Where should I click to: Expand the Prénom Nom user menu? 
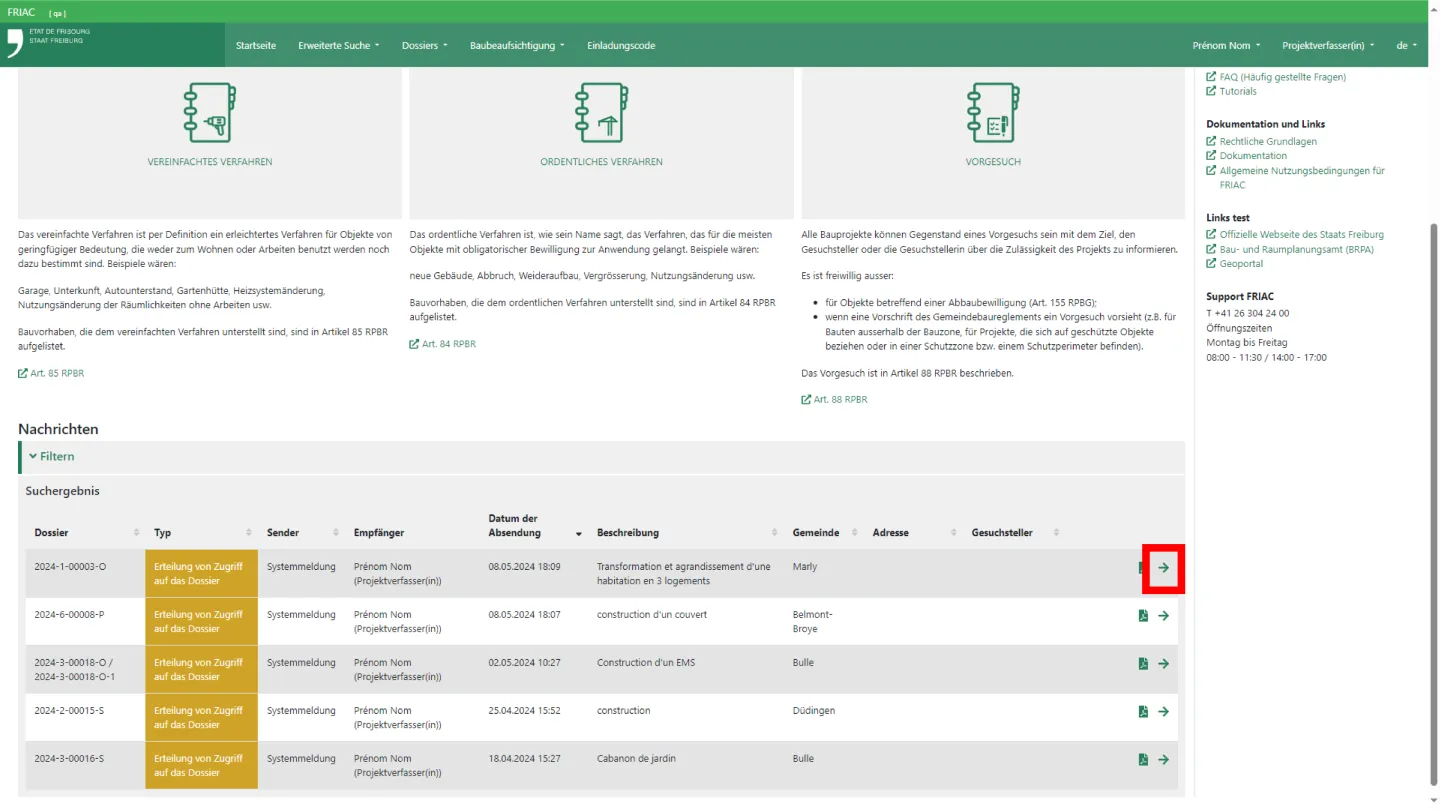pos(1226,46)
